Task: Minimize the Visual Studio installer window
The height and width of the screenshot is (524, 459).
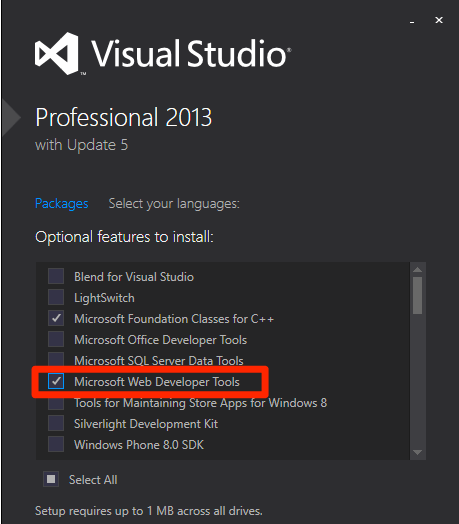Action: click(x=412, y=21)
